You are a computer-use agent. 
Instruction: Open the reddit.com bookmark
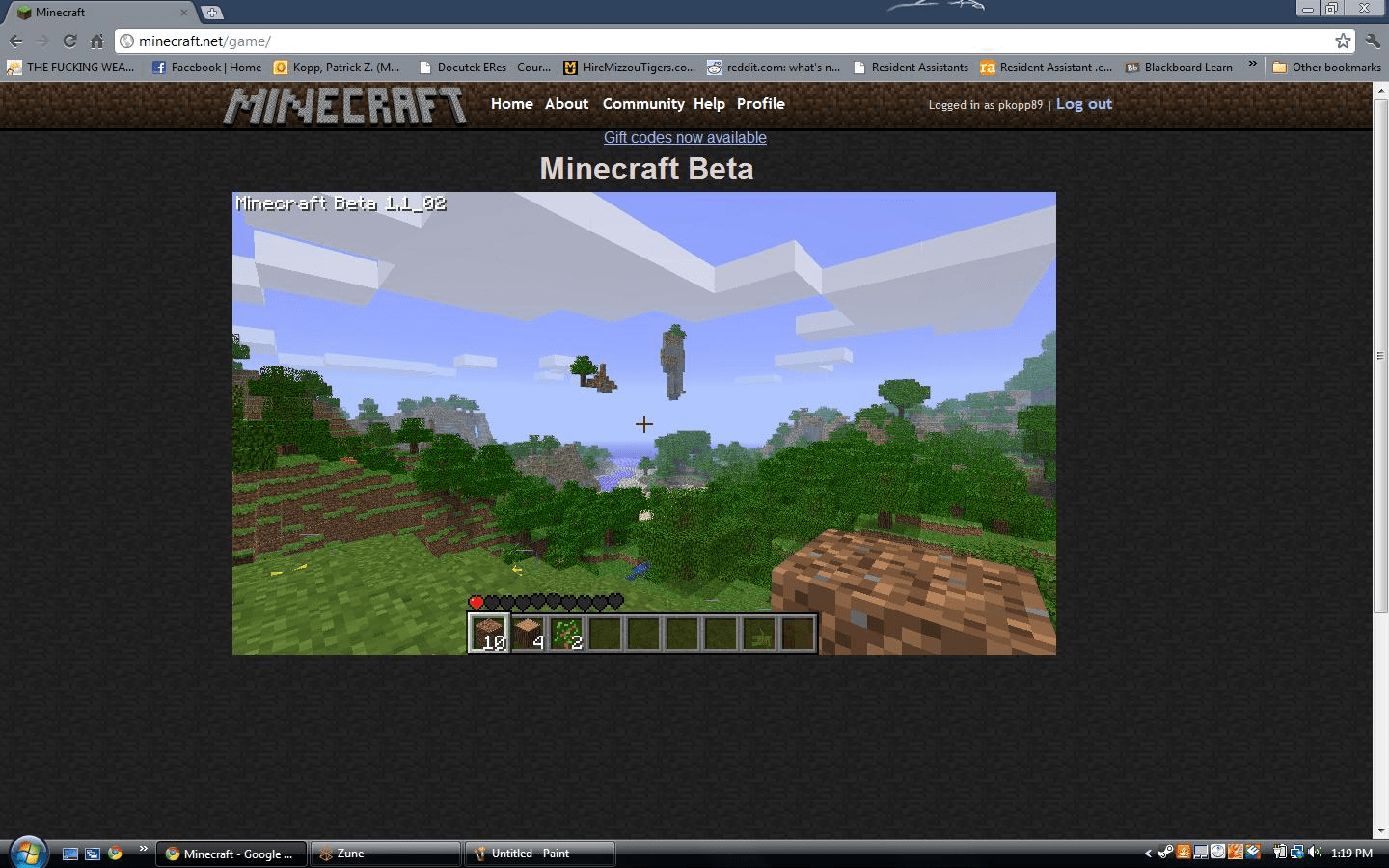click(774, 68)
